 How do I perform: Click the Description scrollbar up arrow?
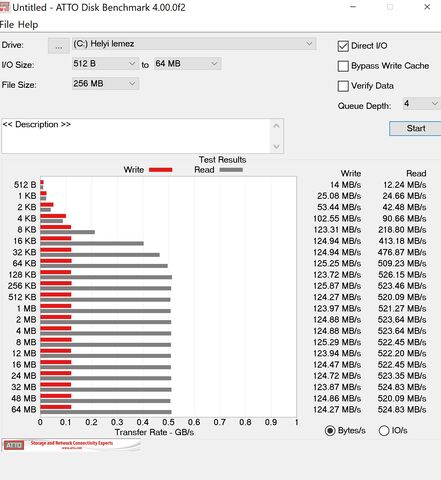(276, 126)
